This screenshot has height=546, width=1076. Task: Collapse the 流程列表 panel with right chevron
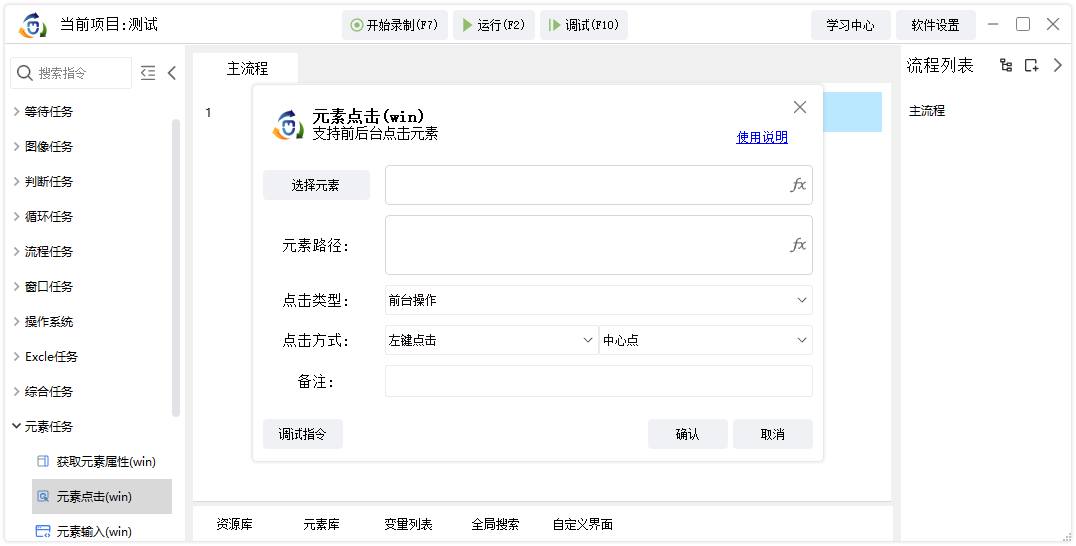point(1057,65)
